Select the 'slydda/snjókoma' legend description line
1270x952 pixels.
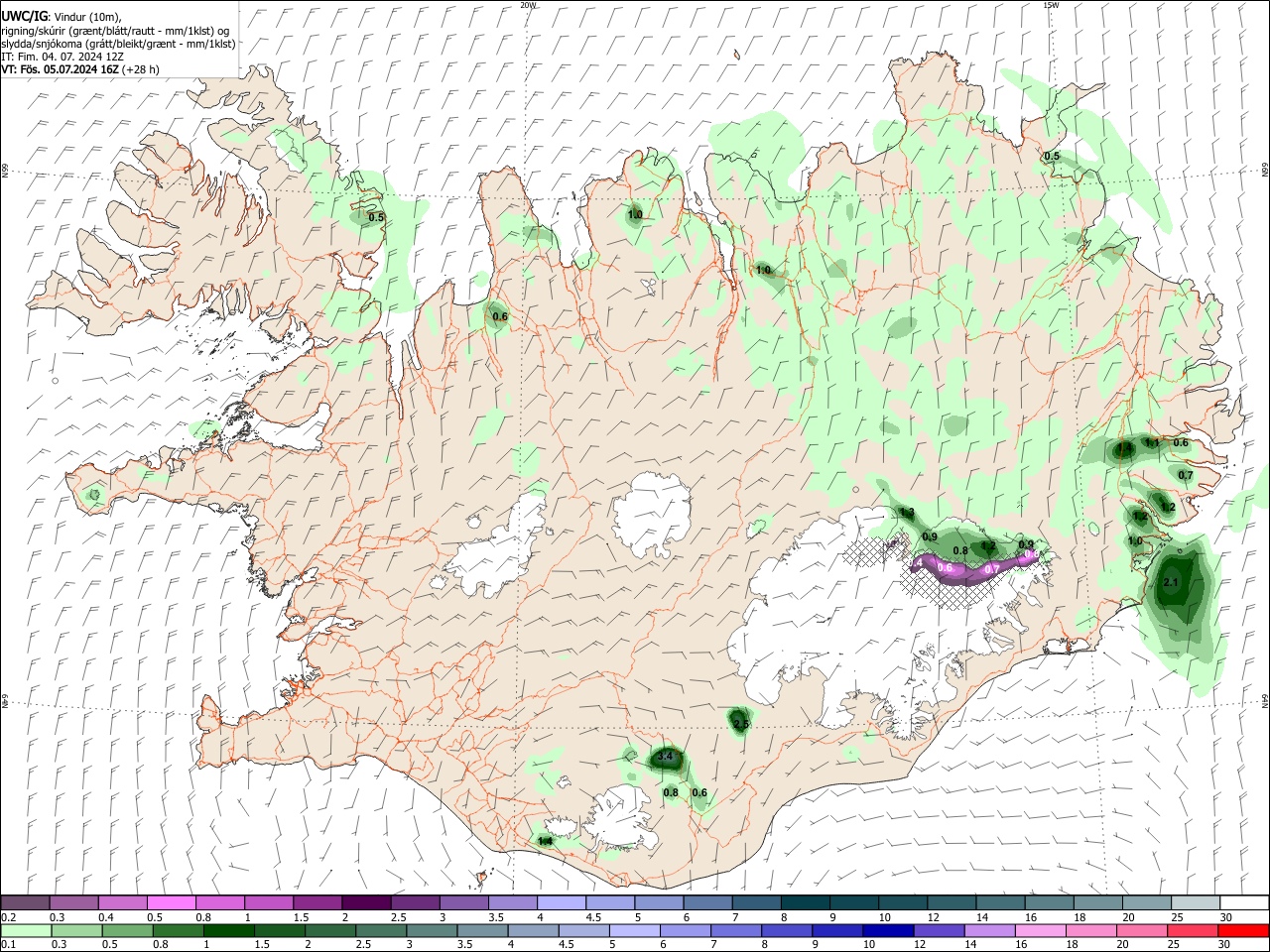point(118,44)
